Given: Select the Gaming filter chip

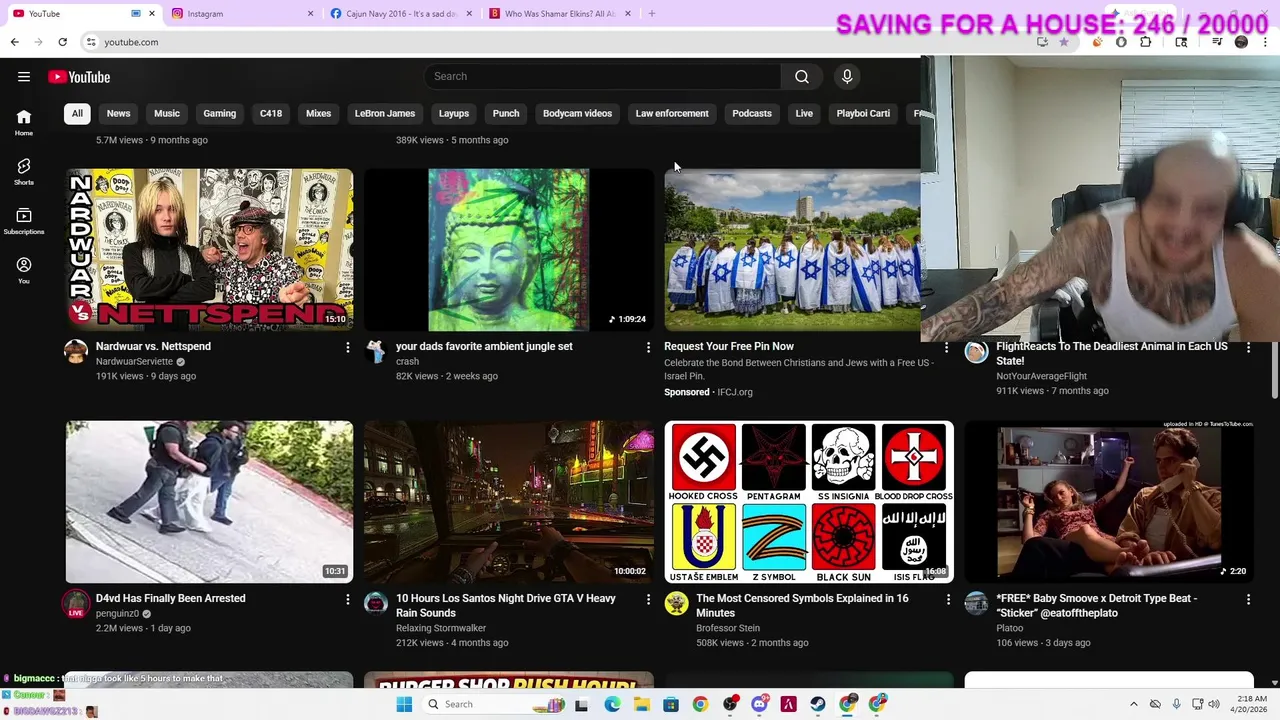Looking at the screenshot, I should [x=220, y=113].
